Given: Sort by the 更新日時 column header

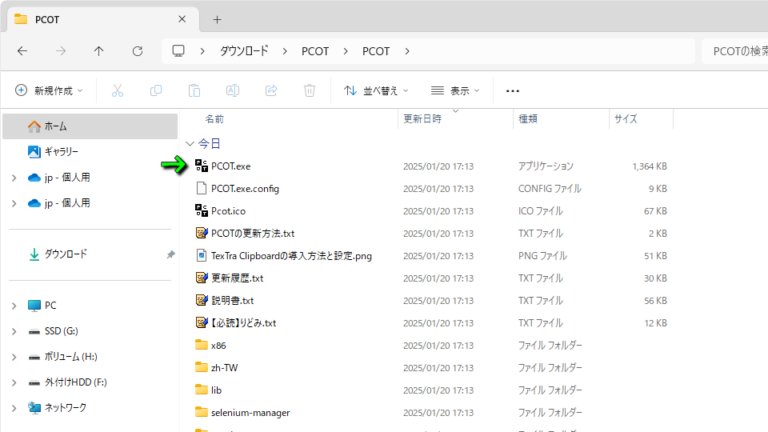Looking at the screenshot, I should (x=422, y=118).
